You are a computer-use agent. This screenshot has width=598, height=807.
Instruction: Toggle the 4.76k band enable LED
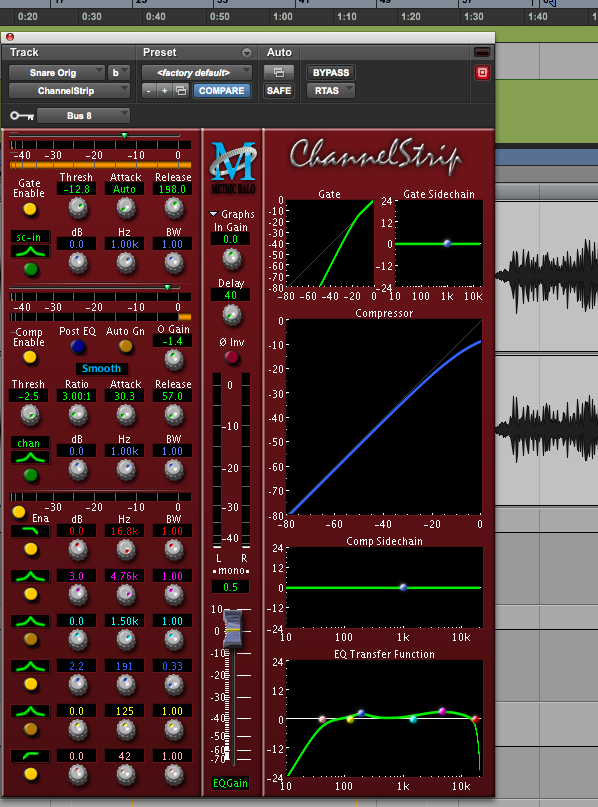31,594
